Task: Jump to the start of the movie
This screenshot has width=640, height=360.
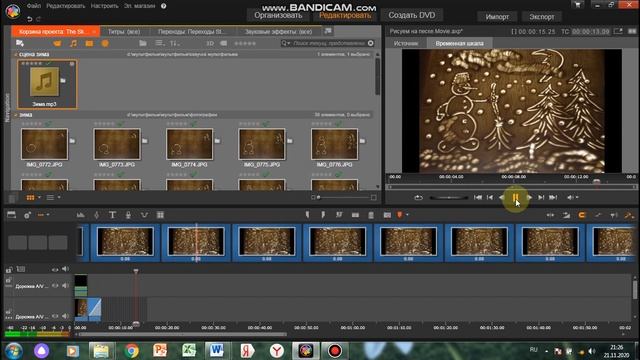Action: pyautogui.click(x=478, y=198)
